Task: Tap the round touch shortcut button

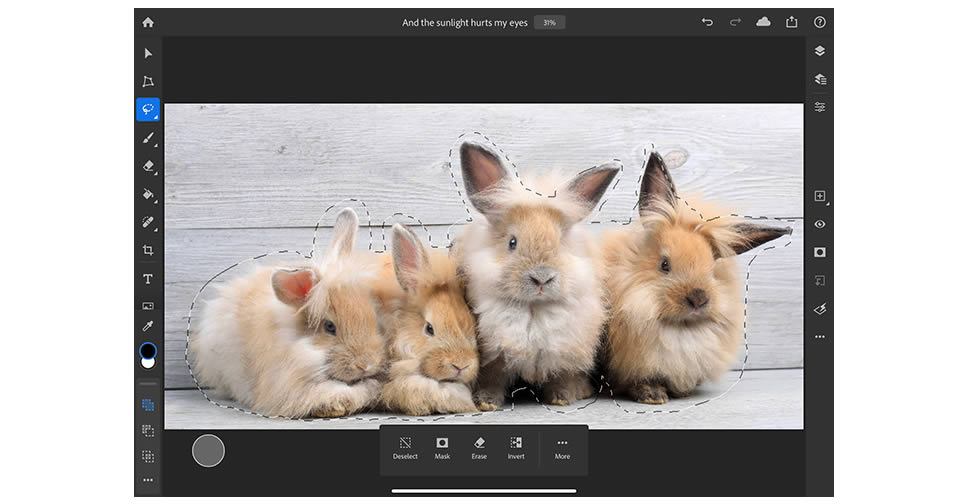Action: point(208,450)
